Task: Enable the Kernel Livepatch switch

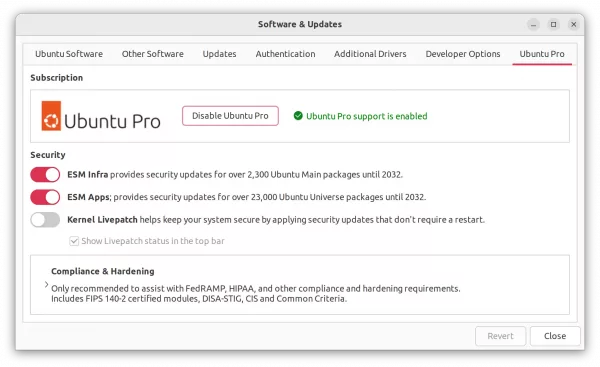Action: 45,220
